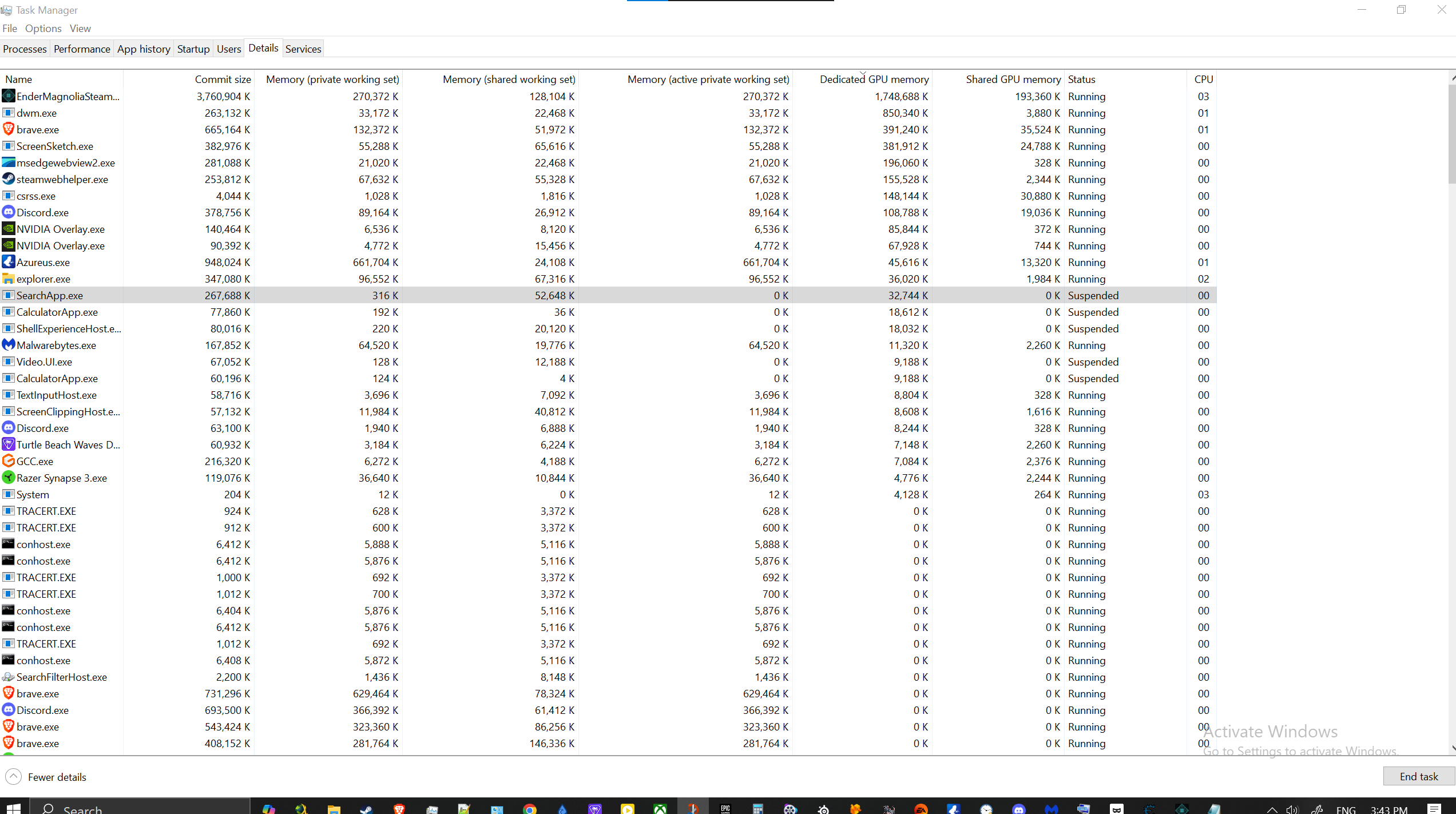
Task: Switch to the Performance tab
Action: pos(82,49)
